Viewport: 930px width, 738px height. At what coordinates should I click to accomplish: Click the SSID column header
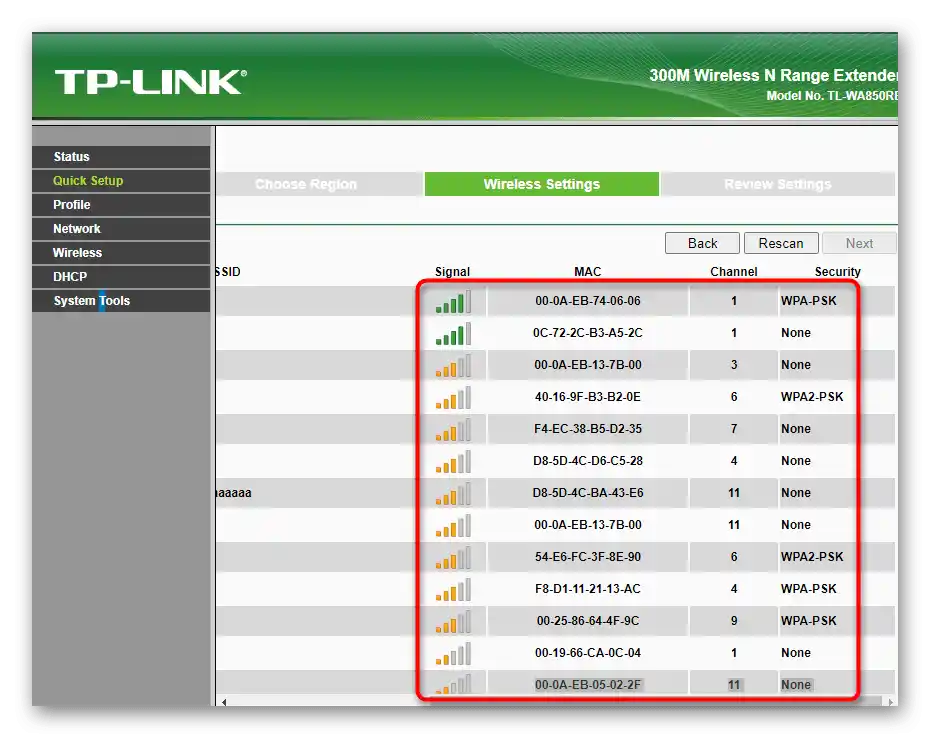coord(228,272)
